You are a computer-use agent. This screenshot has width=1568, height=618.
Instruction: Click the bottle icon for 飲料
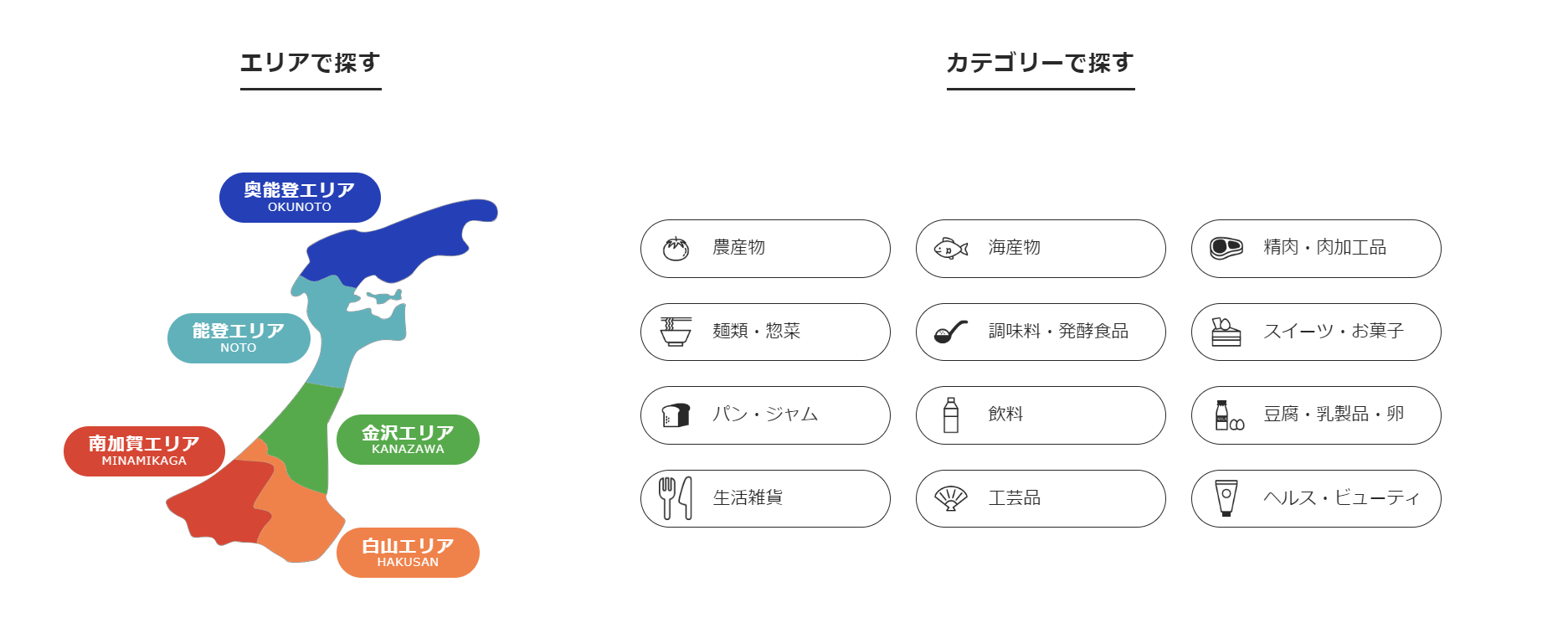point(951,415)
